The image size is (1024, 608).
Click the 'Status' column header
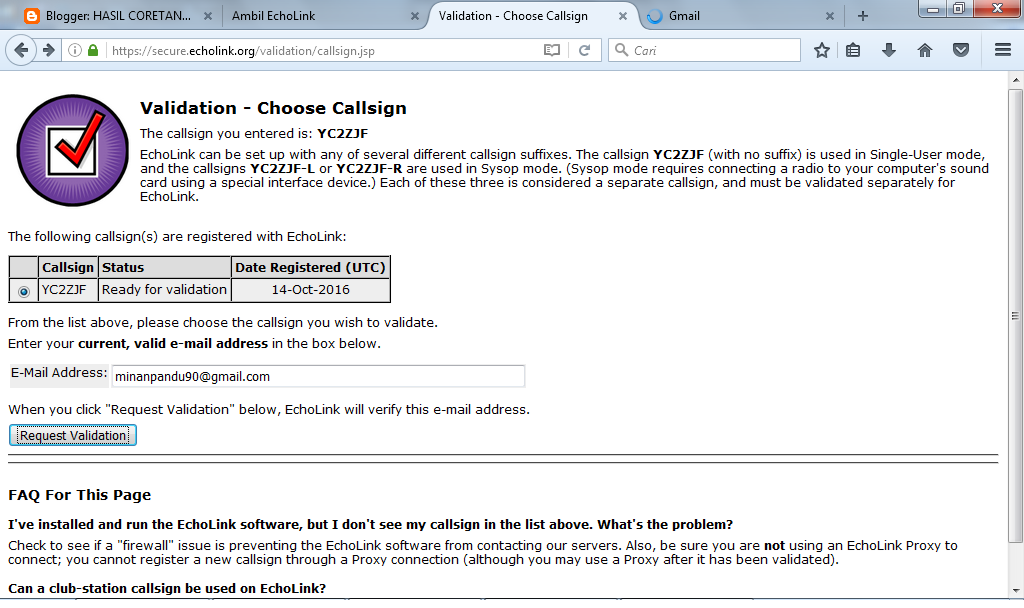coord(165,267)
